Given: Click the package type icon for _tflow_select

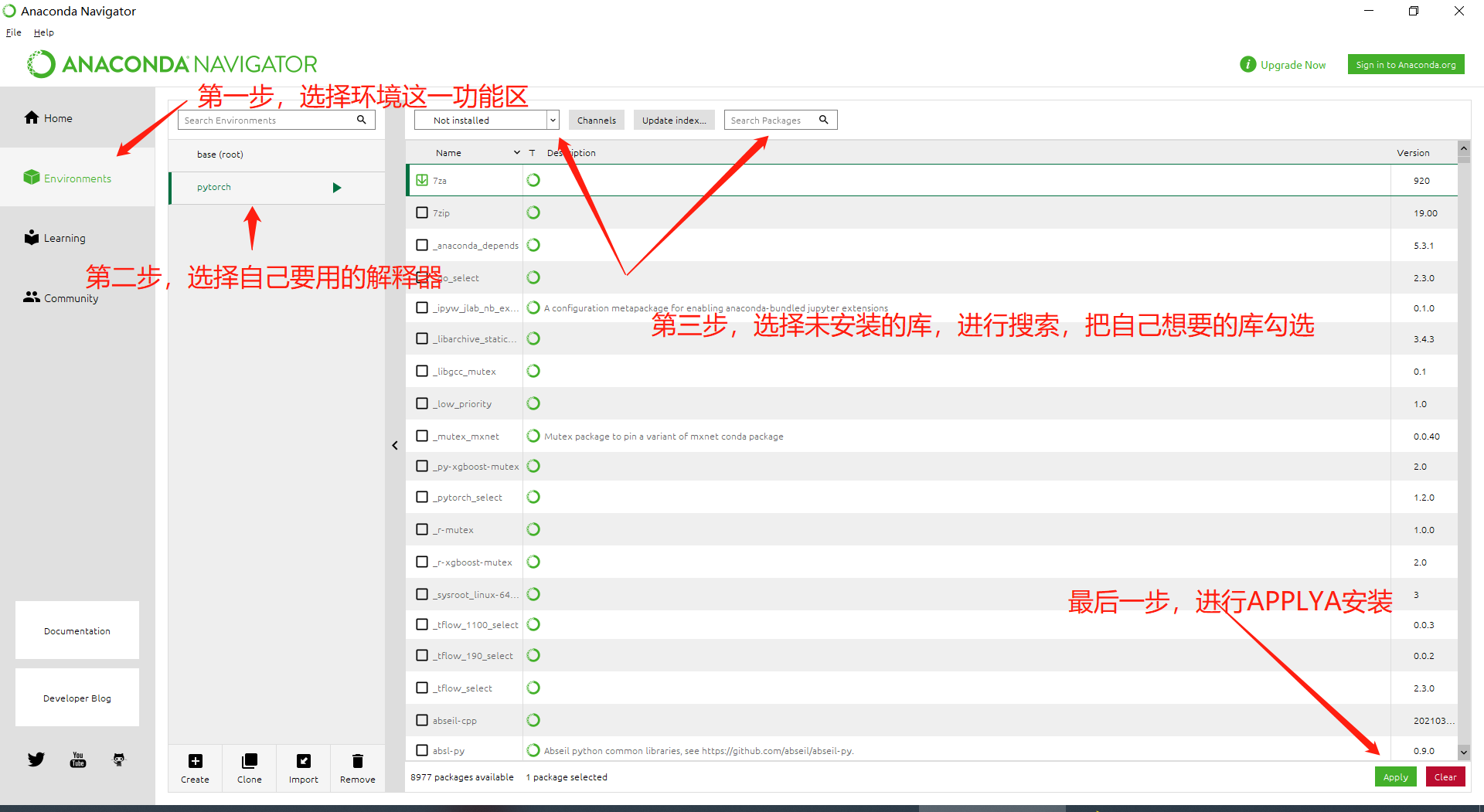Looking at the screenshot, I should [533, 688].
